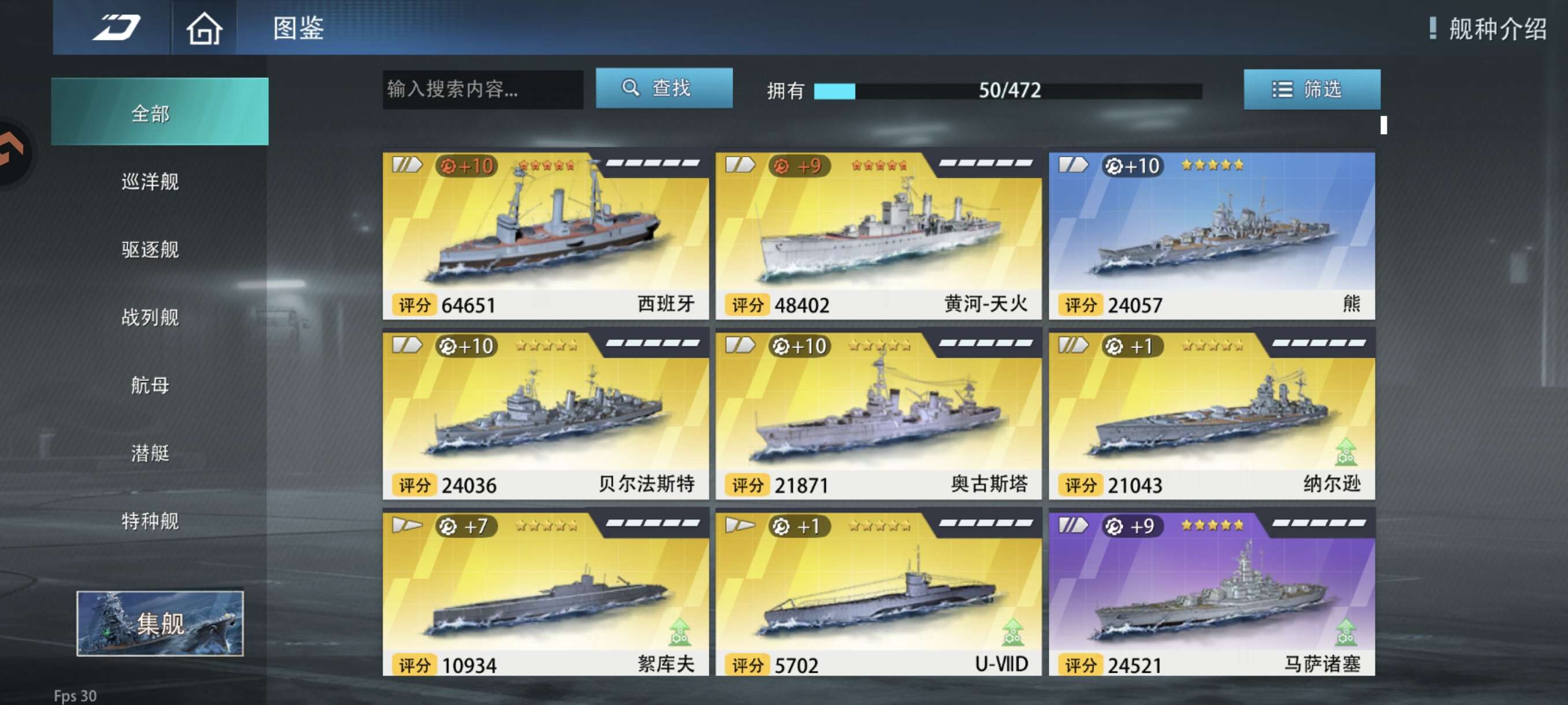Open 舰种介绍 ship type introduction
The width and height of the screenshot is (1568, 705).
point(1488,28)
